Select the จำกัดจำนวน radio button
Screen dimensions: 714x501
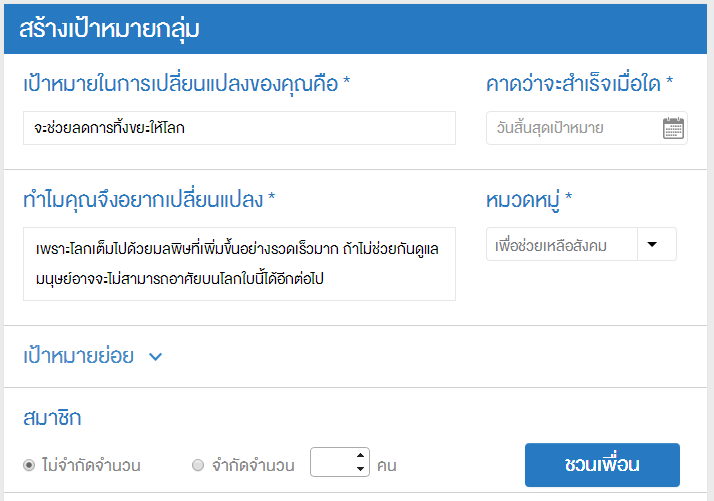[x=198, y=465]
